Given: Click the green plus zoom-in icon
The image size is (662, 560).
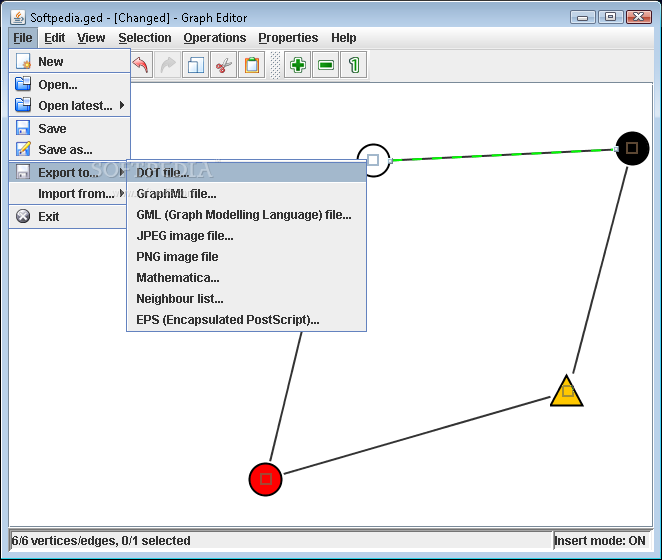Looking at the screenshot, I should (x=298, y=65).
